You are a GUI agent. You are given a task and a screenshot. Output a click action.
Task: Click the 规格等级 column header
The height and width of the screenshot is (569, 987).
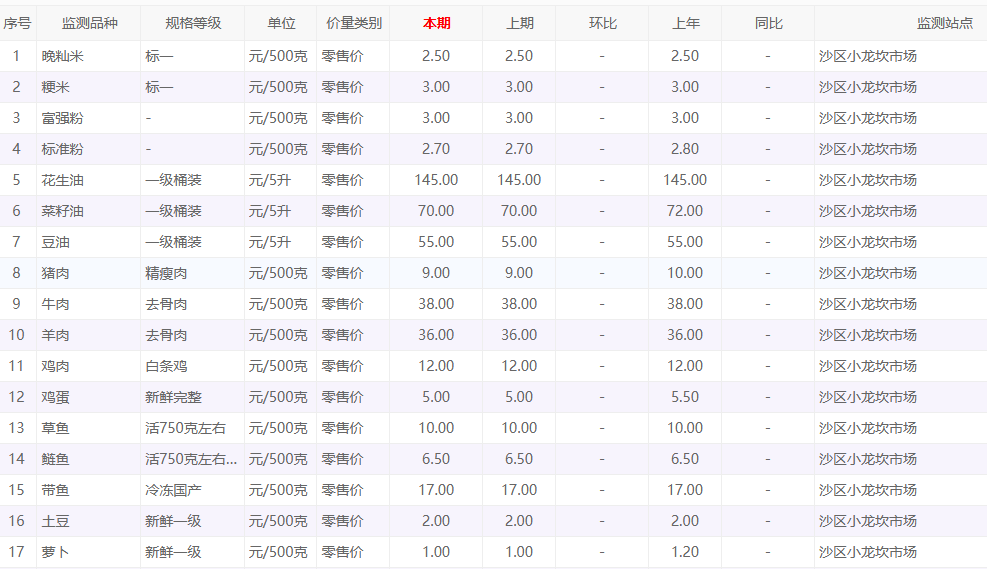pos(193,23)
